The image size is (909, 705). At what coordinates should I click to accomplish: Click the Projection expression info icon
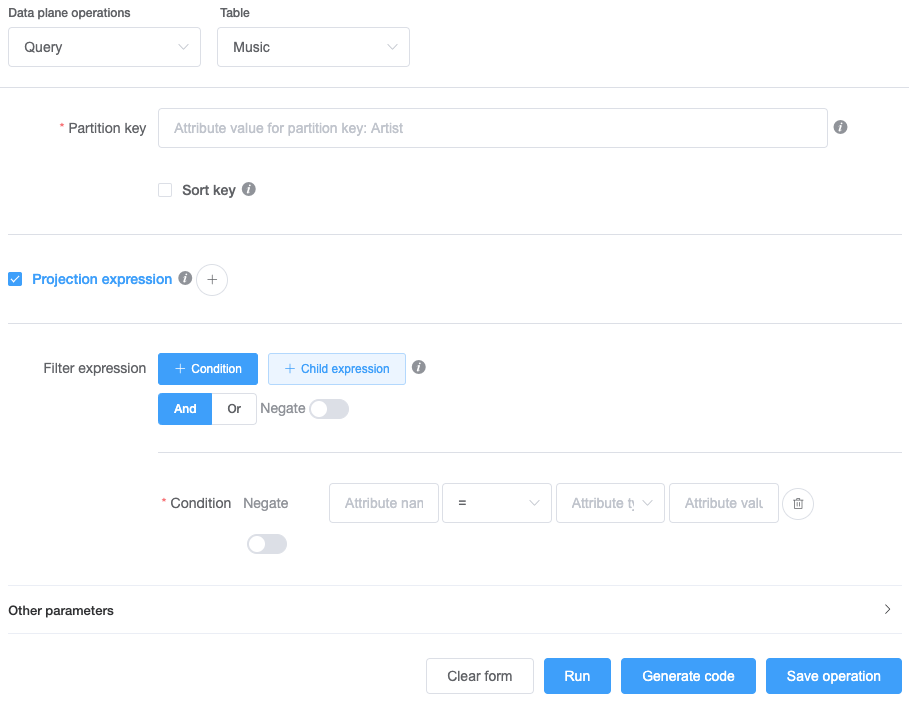pyautogui.click(x=185, y=279)
